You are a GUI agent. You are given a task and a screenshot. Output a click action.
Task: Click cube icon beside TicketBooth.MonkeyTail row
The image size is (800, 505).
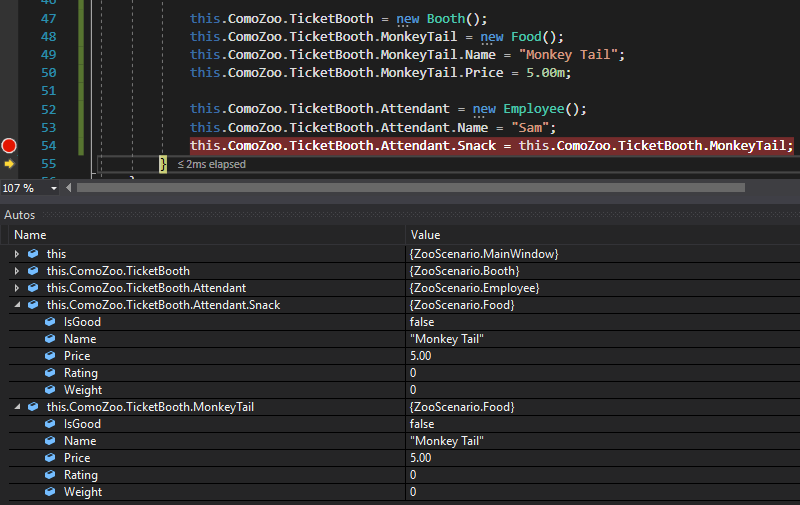tap(33, 407)
